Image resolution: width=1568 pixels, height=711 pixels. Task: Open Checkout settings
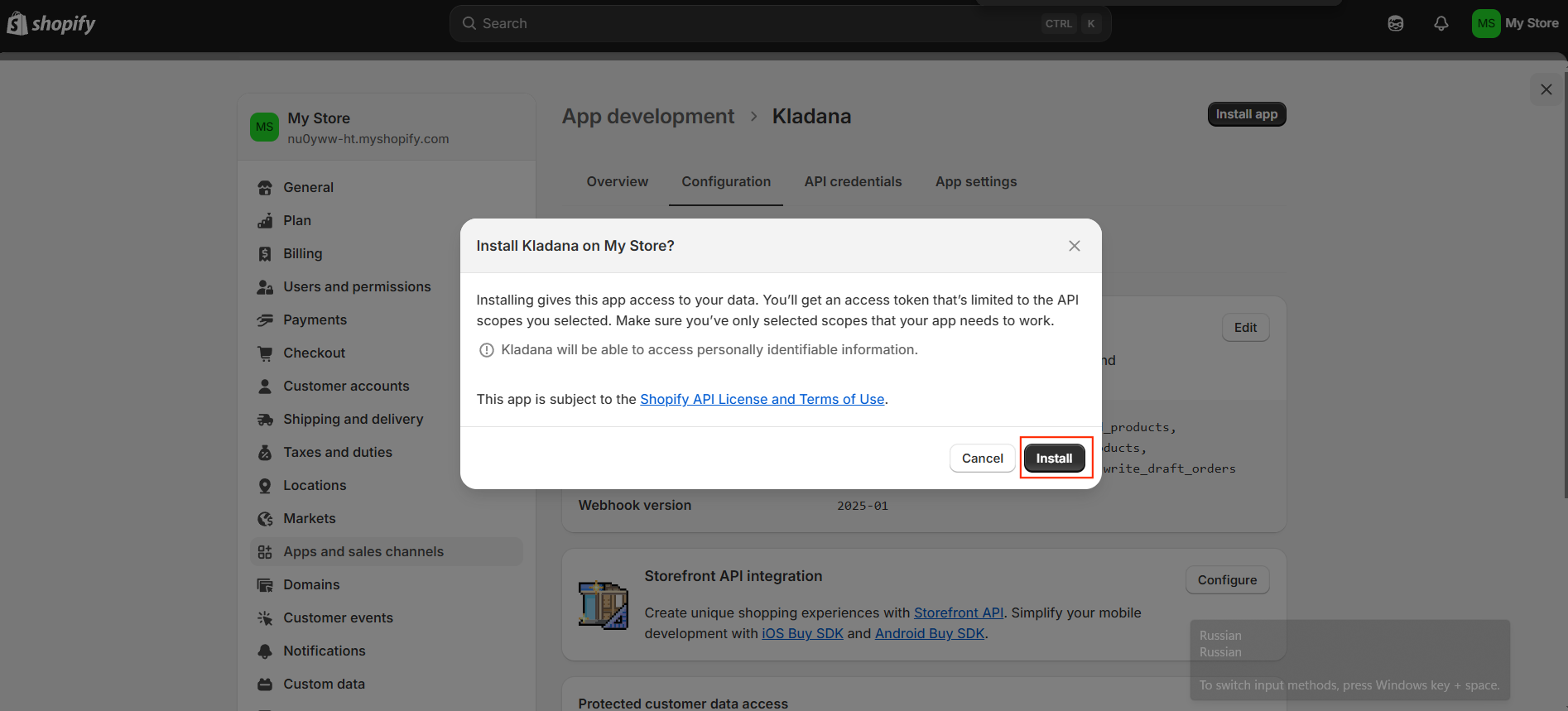coord(386,353)
